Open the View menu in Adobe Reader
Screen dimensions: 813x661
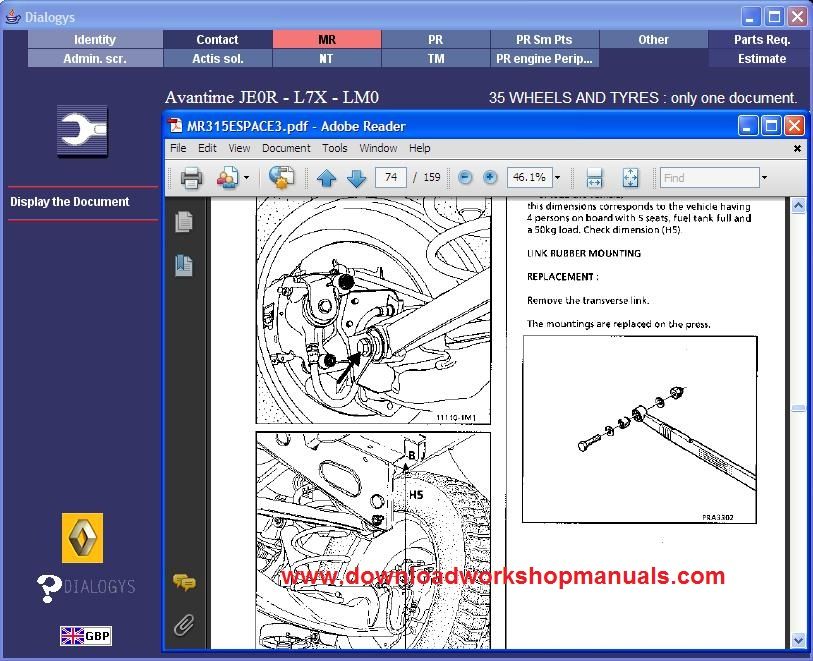tap(239, 148)
